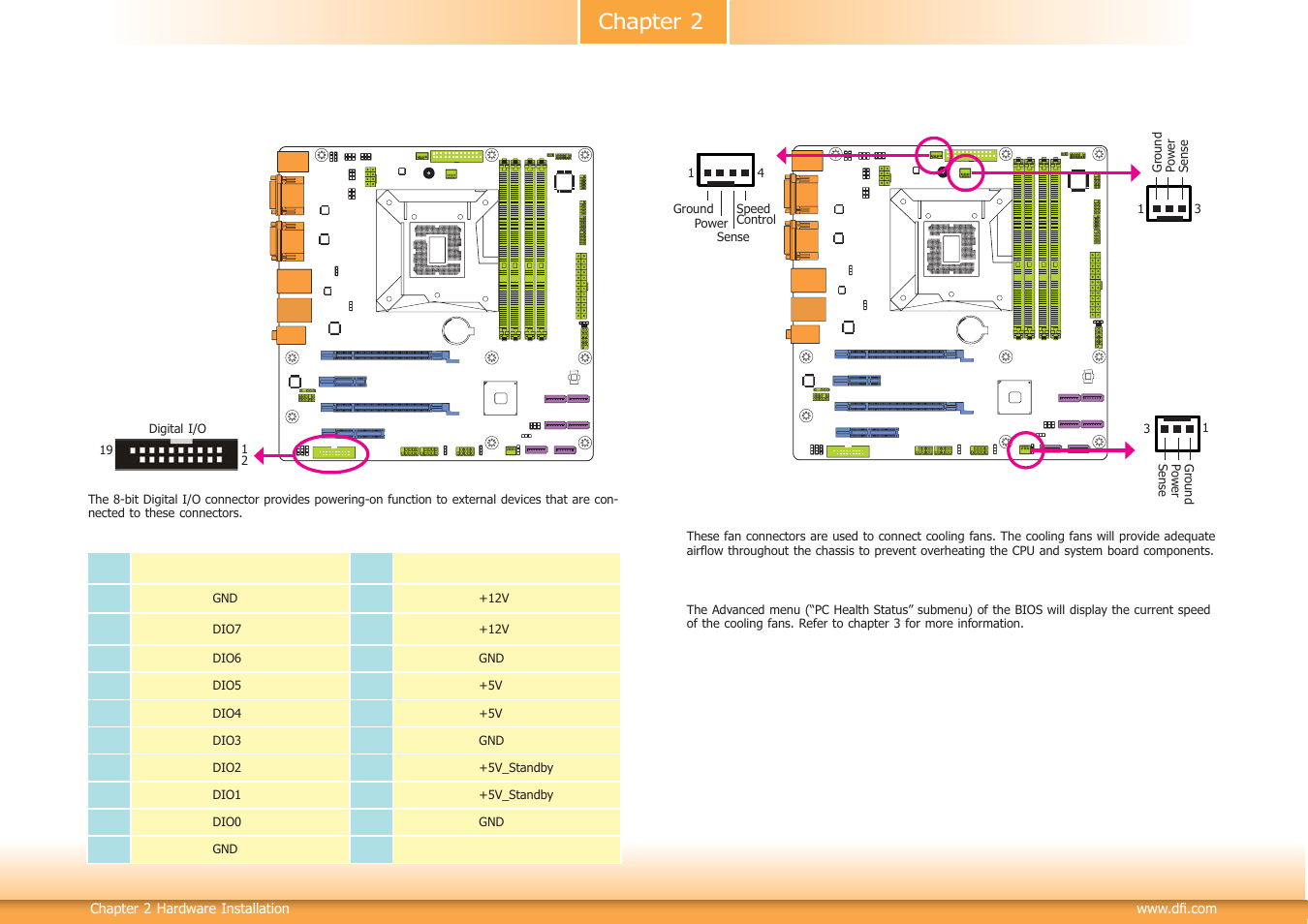Viewport: 1308px width, 924px height.
Task: Click the CPU socket on right motherboard
Action: [x=951, y=250]
